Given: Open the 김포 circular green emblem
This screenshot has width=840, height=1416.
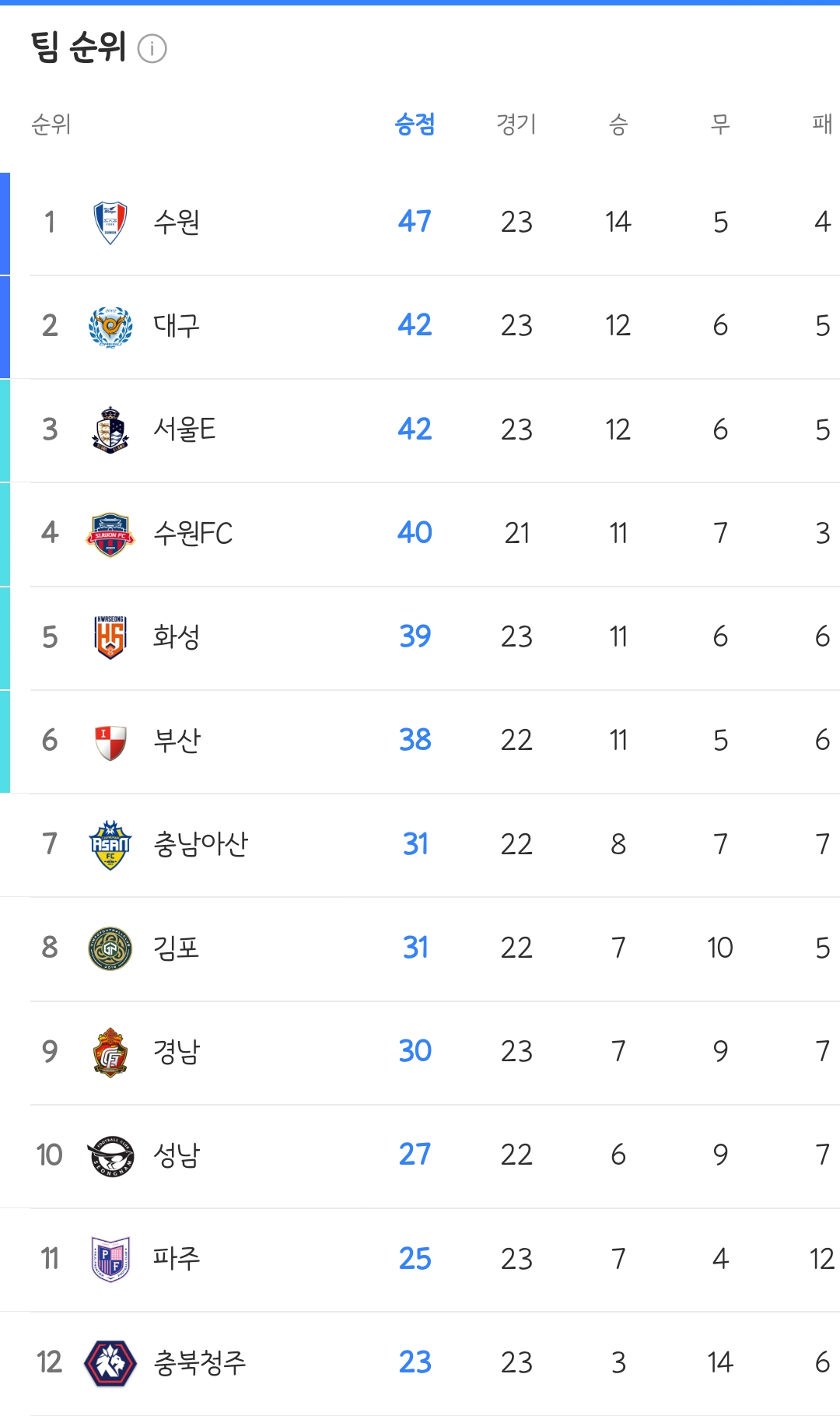Looking at the screenshot, I should coord(110,948).
